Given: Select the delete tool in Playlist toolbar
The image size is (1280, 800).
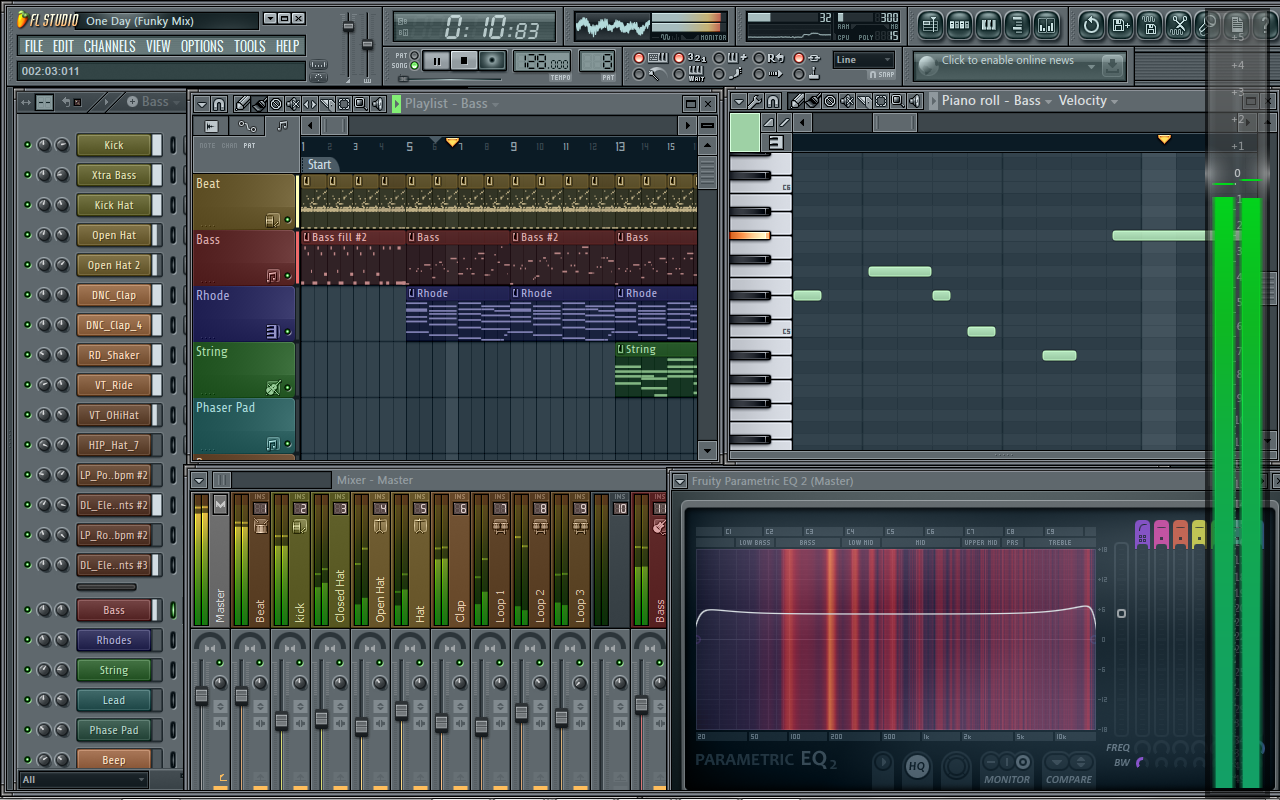Looking at the screenshot, I should point(276,104).
